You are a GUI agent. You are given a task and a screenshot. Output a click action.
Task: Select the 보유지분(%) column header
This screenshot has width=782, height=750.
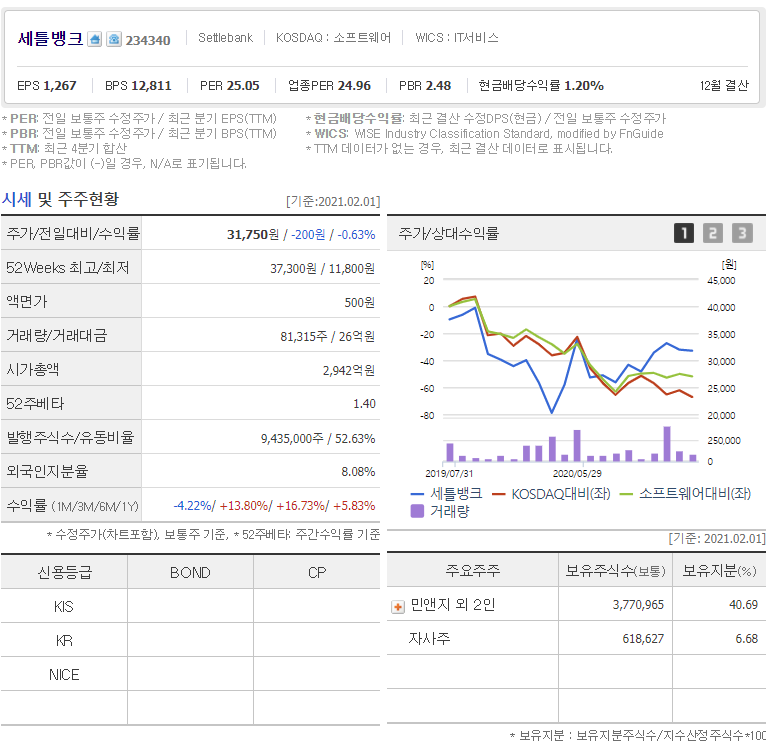(x=719, y=570)
